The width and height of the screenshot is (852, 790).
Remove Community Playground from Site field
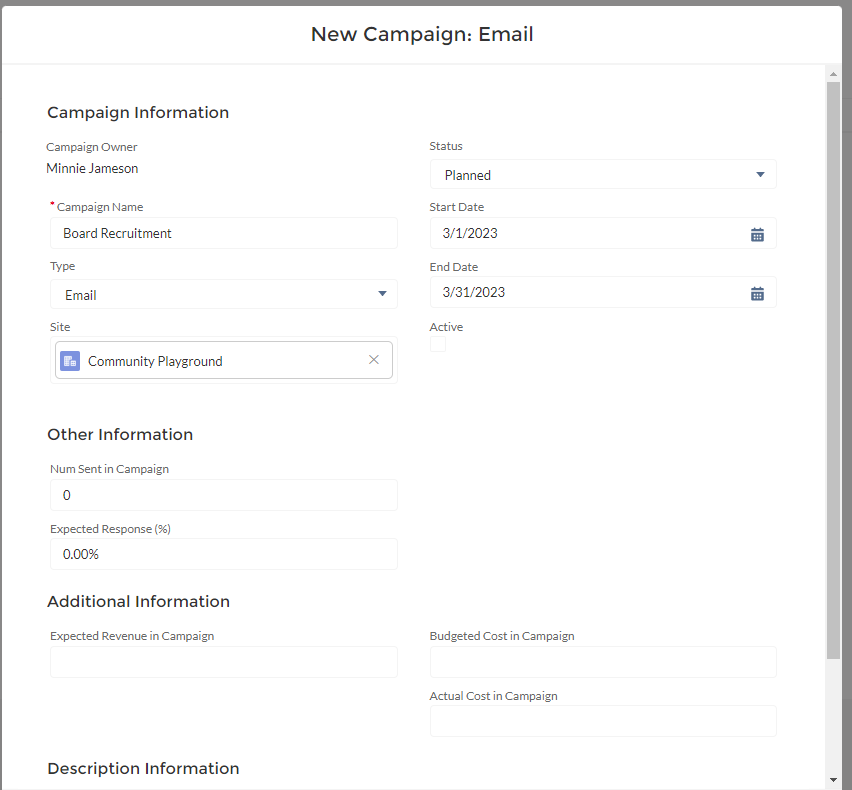pos(374,360)
